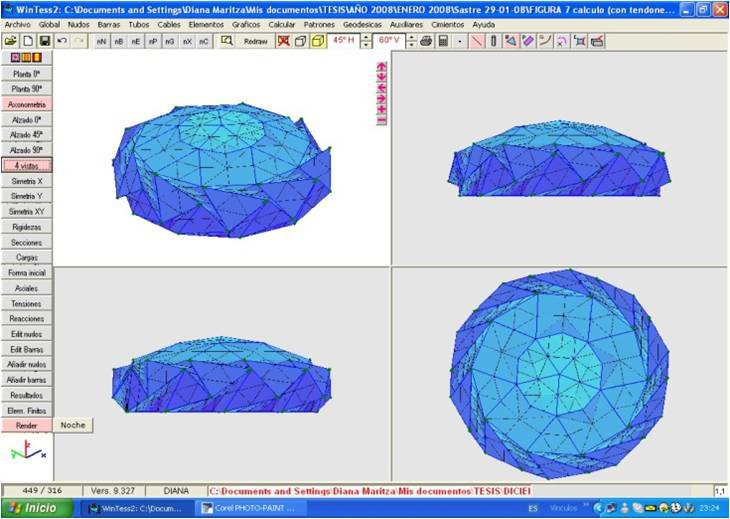Open the Calcular menu

pos(282,23)
